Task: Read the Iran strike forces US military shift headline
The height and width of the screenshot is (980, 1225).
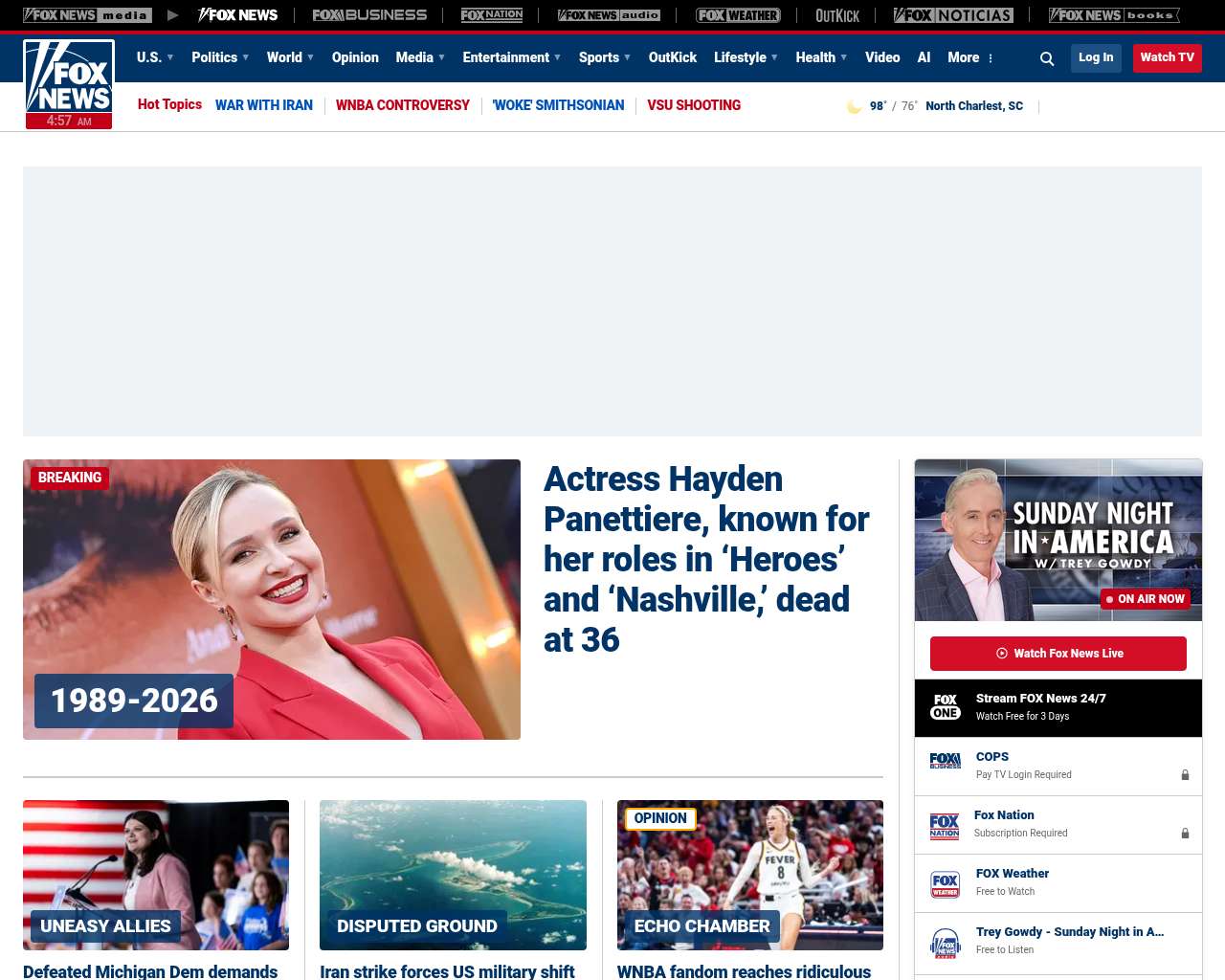Action: coord(447,971)
